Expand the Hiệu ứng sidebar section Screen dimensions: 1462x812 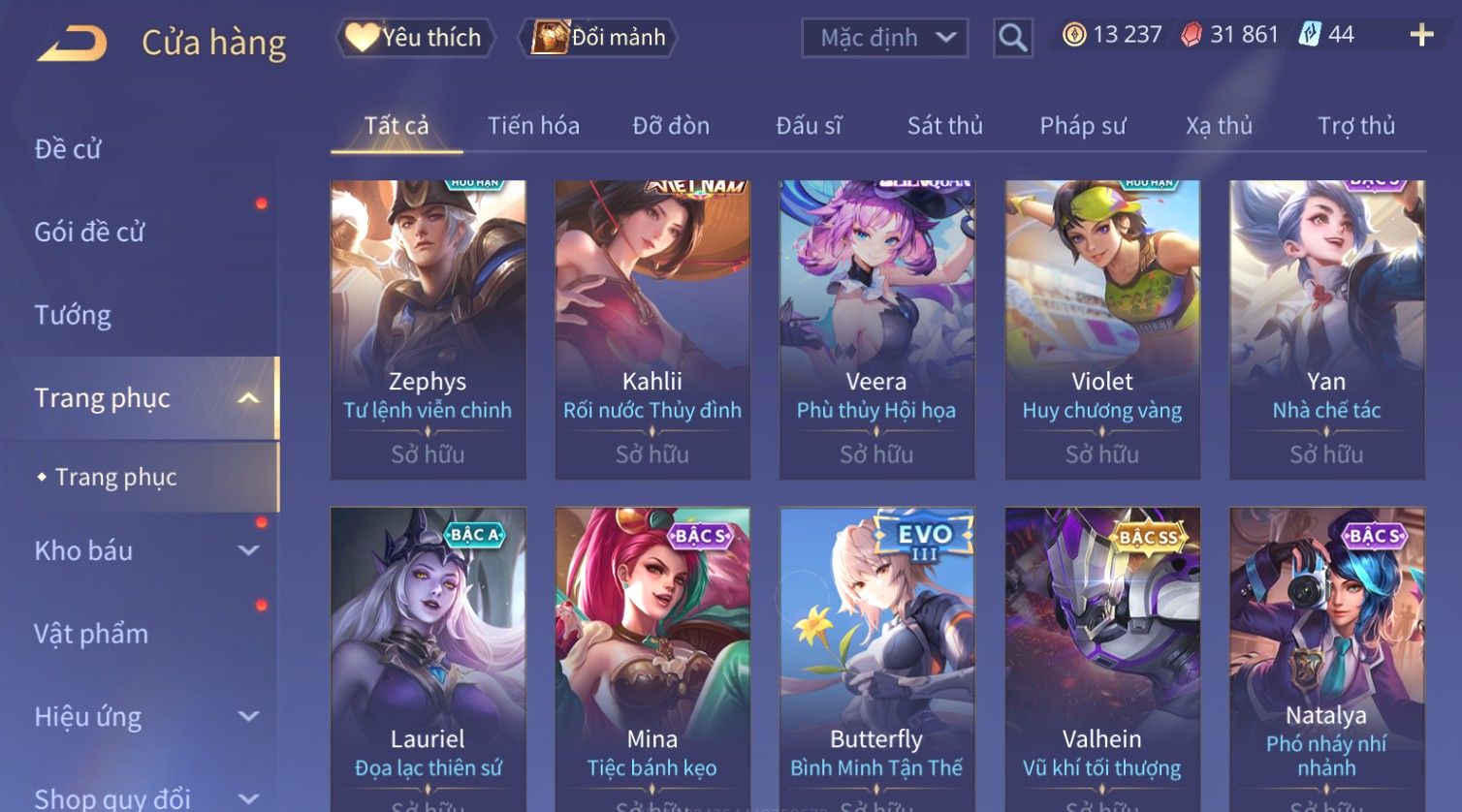tap(248, 716)
